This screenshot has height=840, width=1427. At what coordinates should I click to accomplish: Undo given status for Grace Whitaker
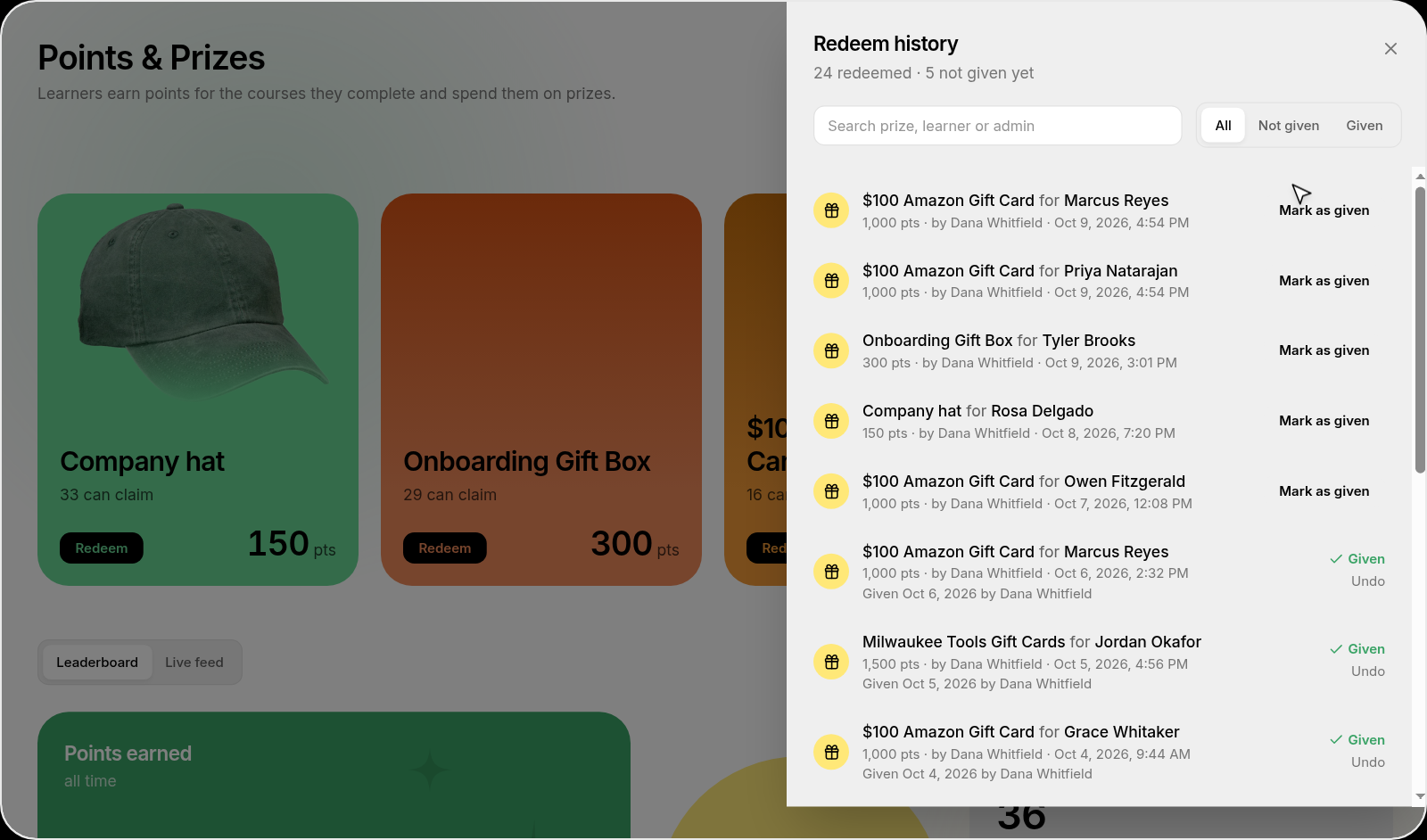pyautogui.click(x=1367, y=762)
